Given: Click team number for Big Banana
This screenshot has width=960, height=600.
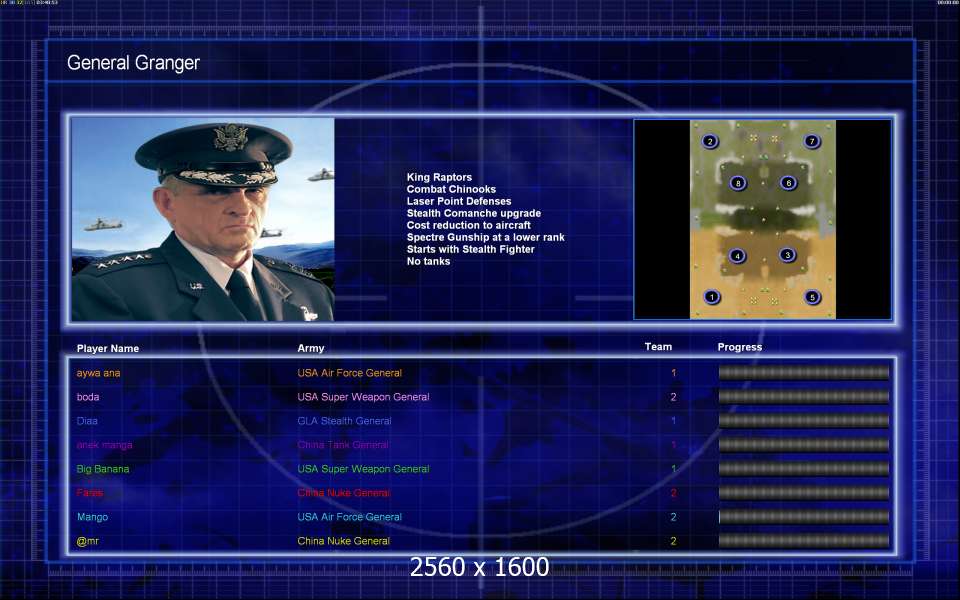Looking at the screenshot, I should tap(673, 469).
